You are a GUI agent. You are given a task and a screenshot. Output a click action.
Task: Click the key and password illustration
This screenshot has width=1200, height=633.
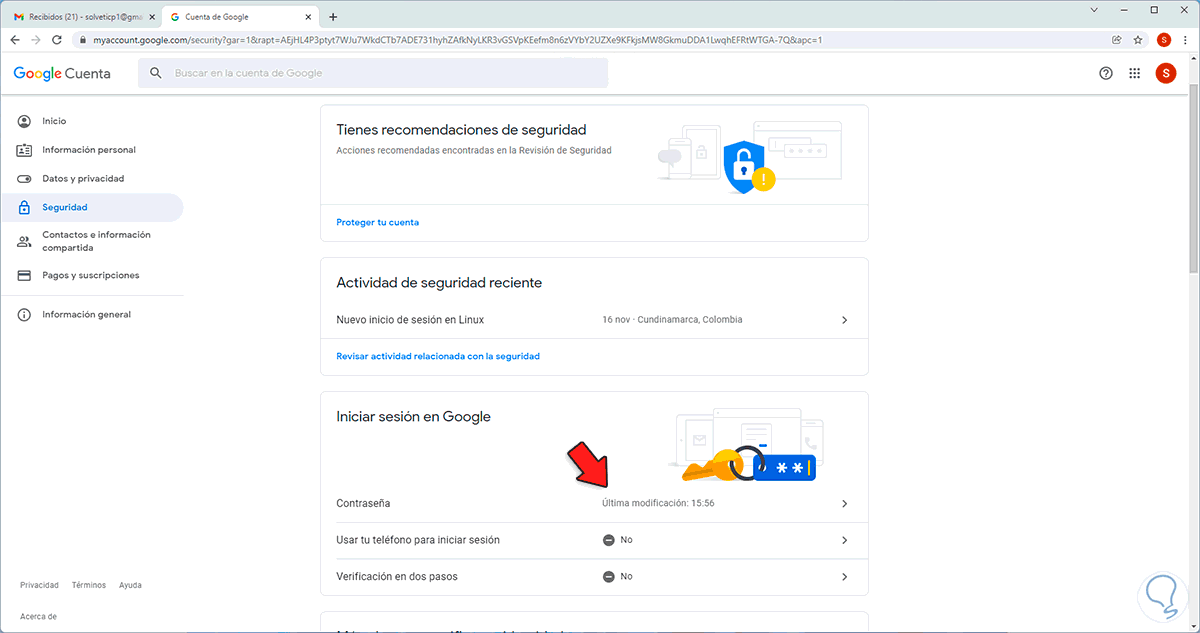745,444
